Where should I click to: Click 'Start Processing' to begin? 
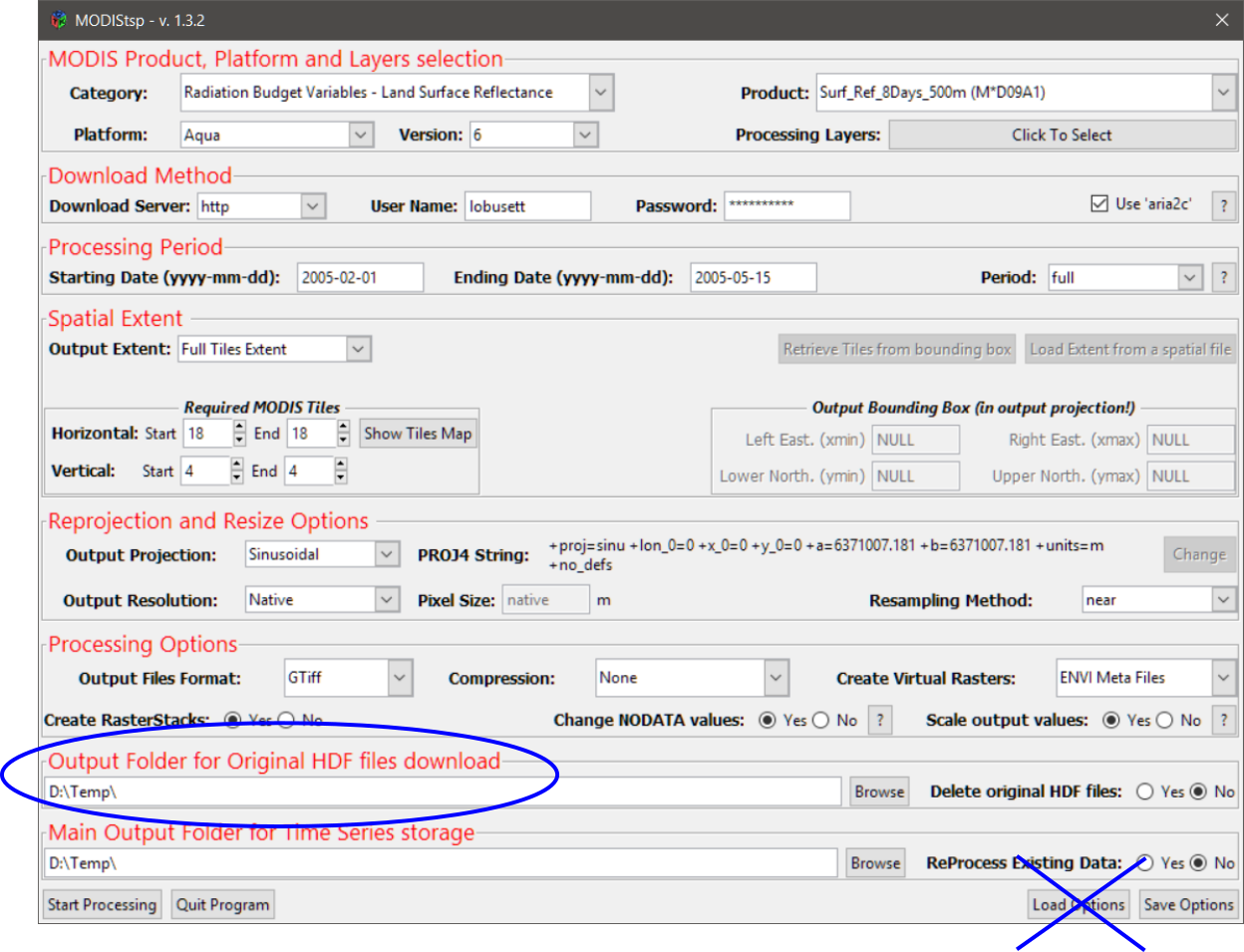(x=101, y=904)
